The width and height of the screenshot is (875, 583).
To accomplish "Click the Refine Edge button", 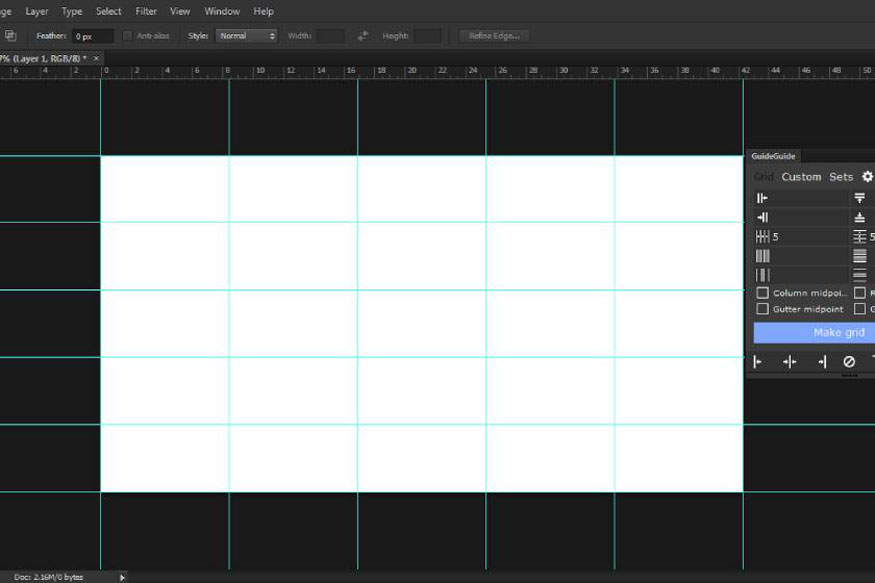I will tap(492, 35).
